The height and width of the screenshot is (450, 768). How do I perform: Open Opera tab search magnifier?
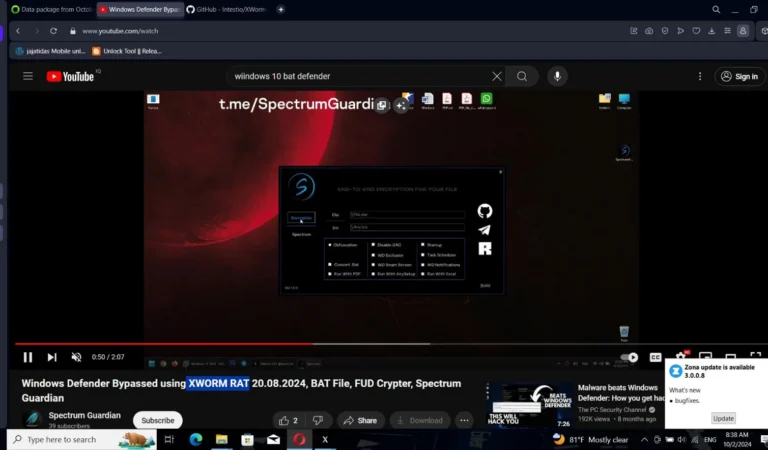716,9
